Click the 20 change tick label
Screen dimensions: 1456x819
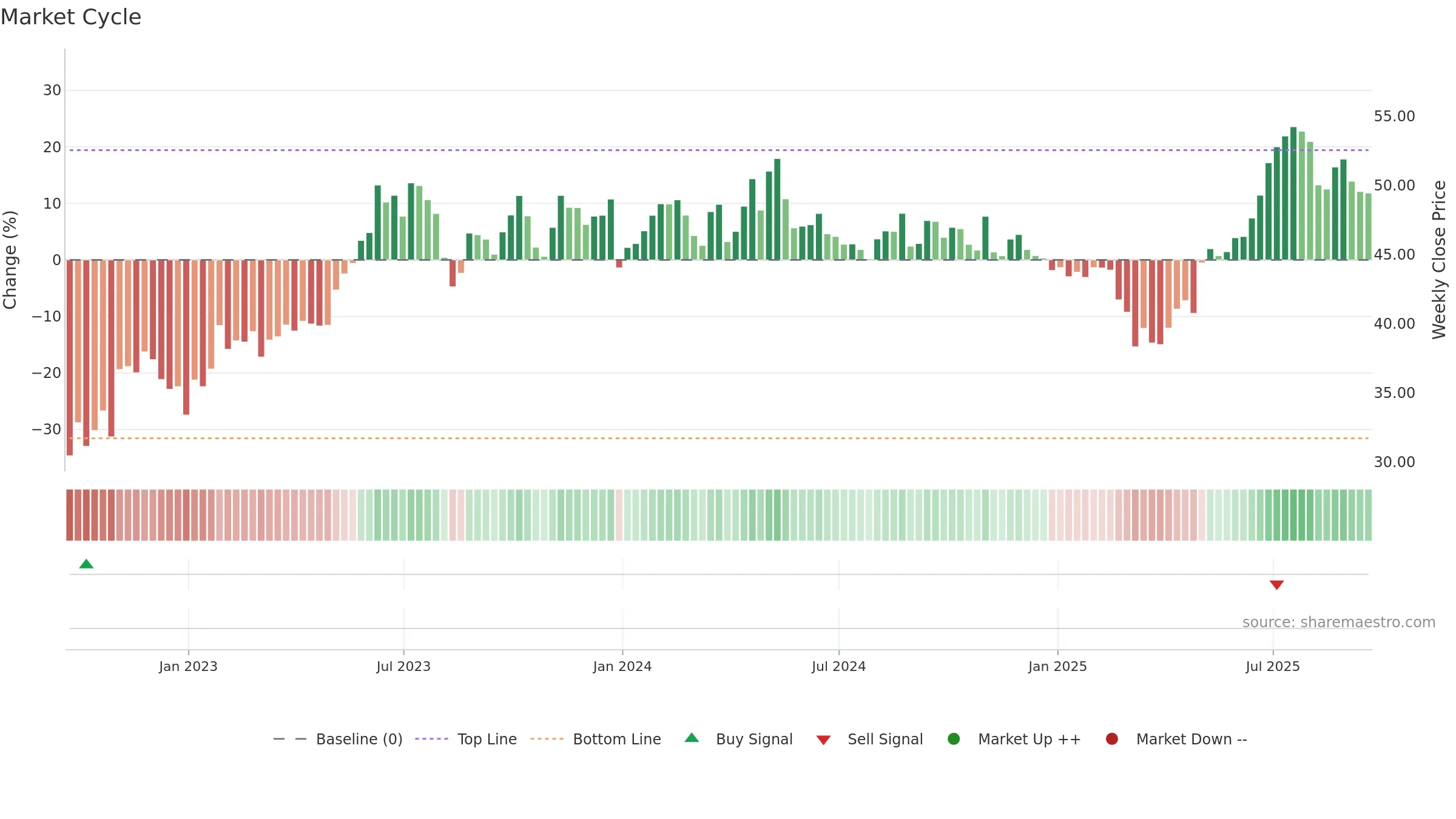click(x=52, y=147)
